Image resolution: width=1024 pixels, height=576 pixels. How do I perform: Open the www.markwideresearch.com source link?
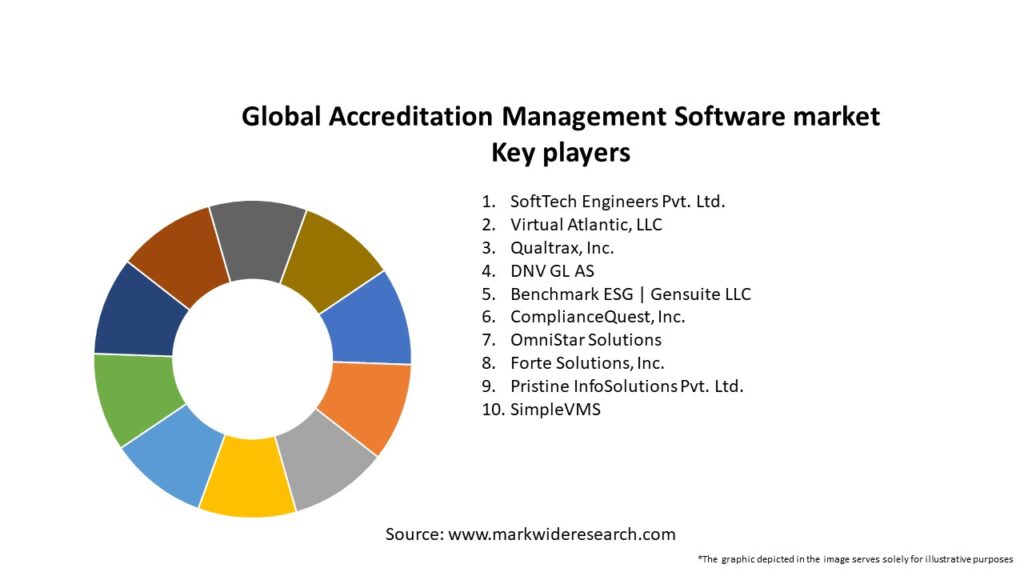pos(561,534)
